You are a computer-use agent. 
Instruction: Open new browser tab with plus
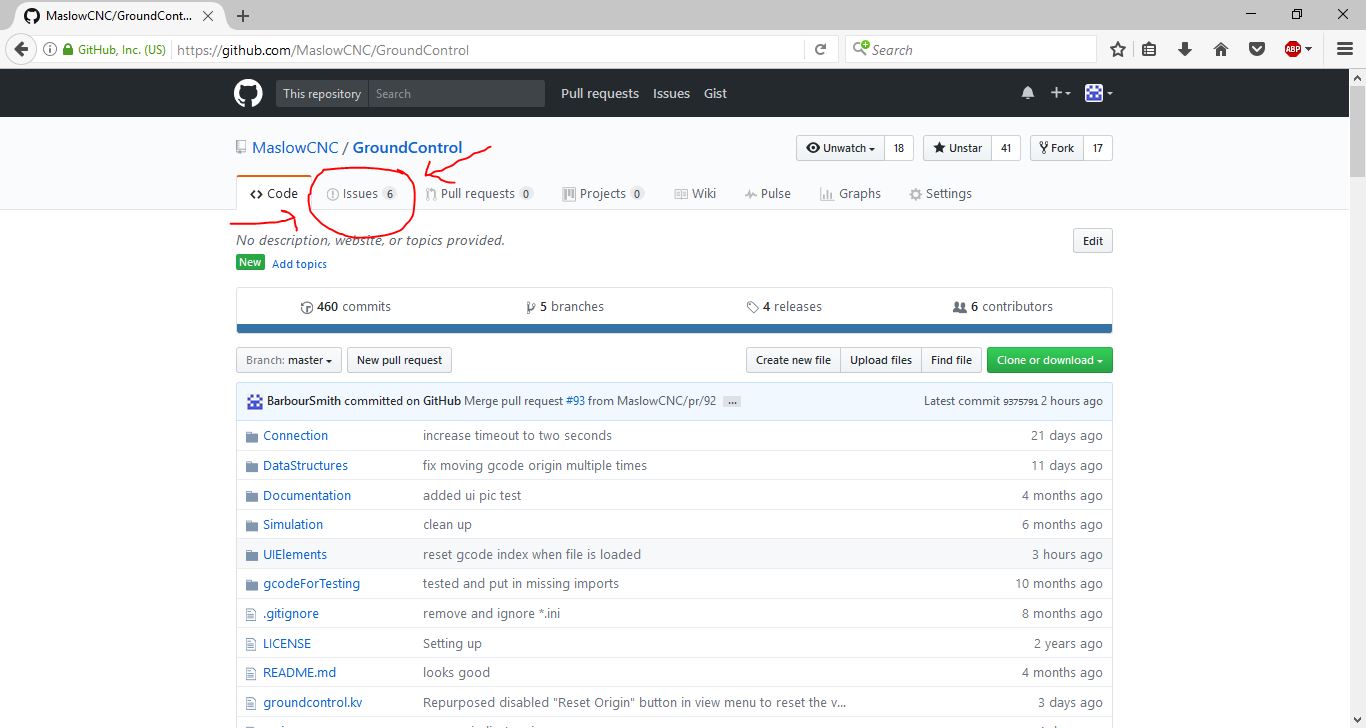(243, 16)
